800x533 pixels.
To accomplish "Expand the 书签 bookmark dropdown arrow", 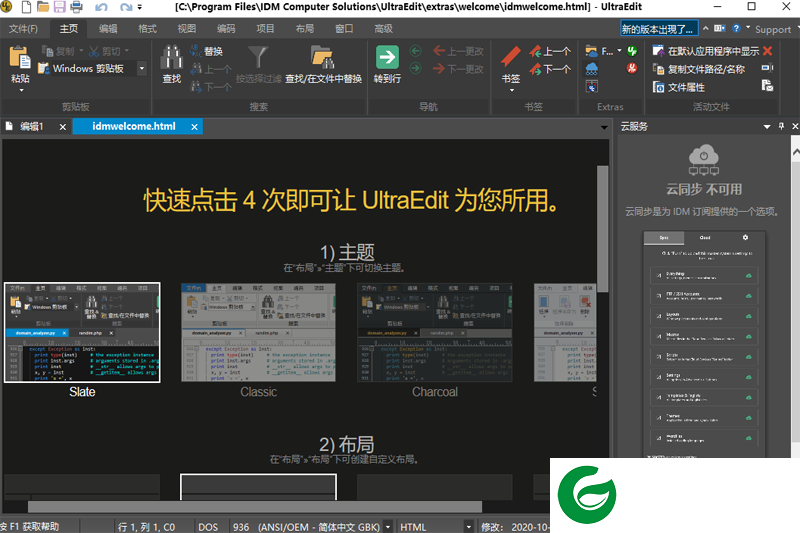I will point(512,91).
